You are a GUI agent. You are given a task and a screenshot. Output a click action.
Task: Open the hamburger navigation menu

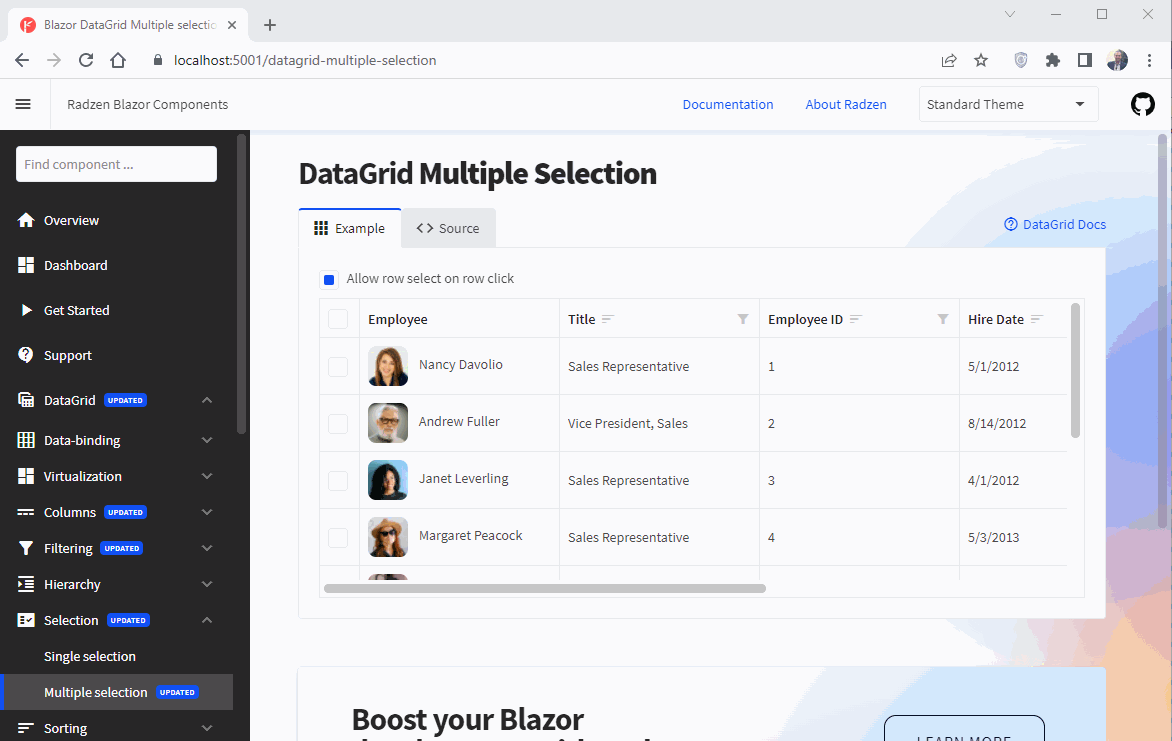pyautogui.click(x=23, y=104)
